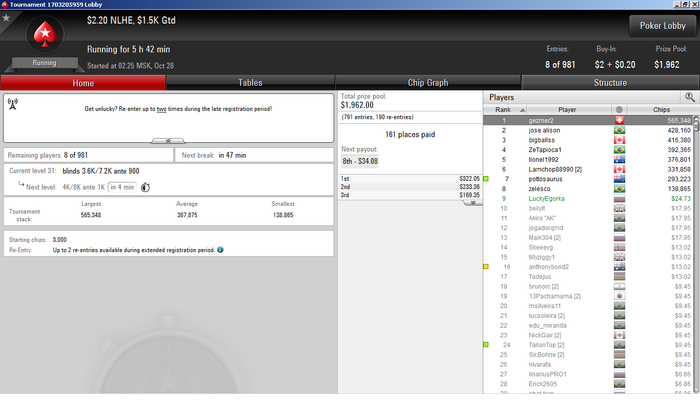Open the Chip Graph tab
This screenshot has height=418, width=700.
tap(428, 83)
